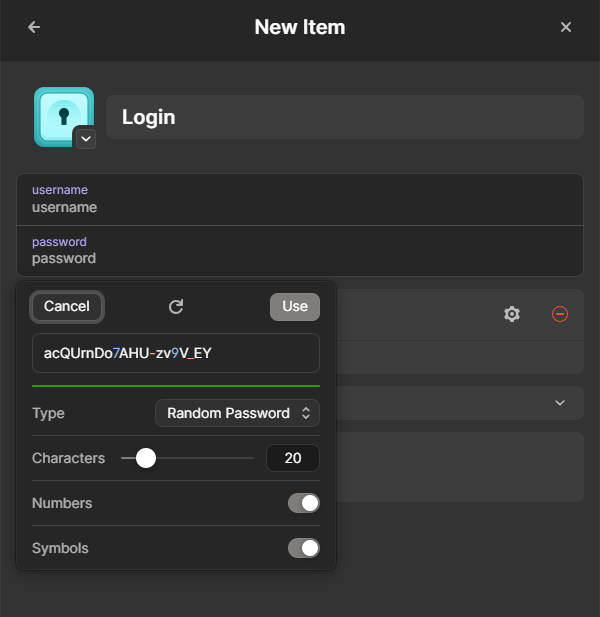
Task: Cancel the password generator
Action: 67,307
